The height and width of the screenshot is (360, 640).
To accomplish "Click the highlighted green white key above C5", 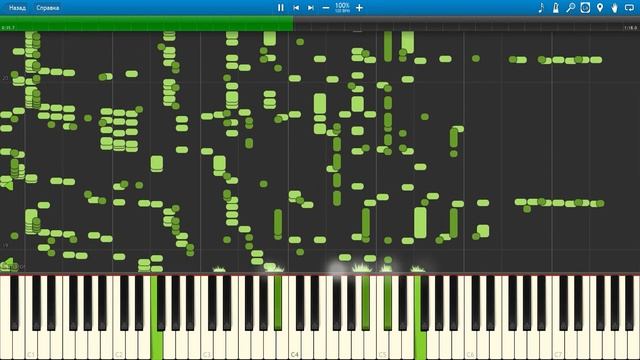I will point(420,343).
